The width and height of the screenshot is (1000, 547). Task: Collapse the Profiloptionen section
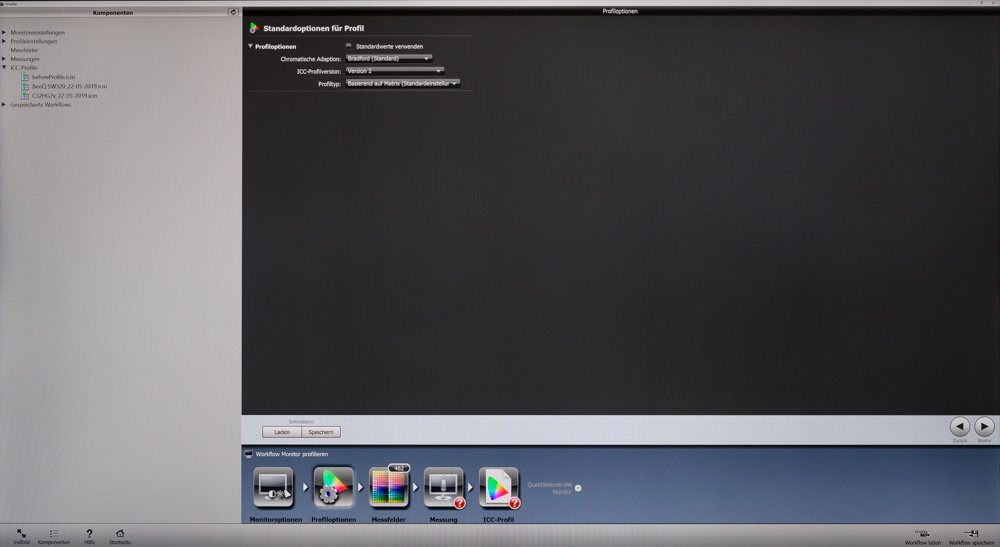tap(251, 47)
